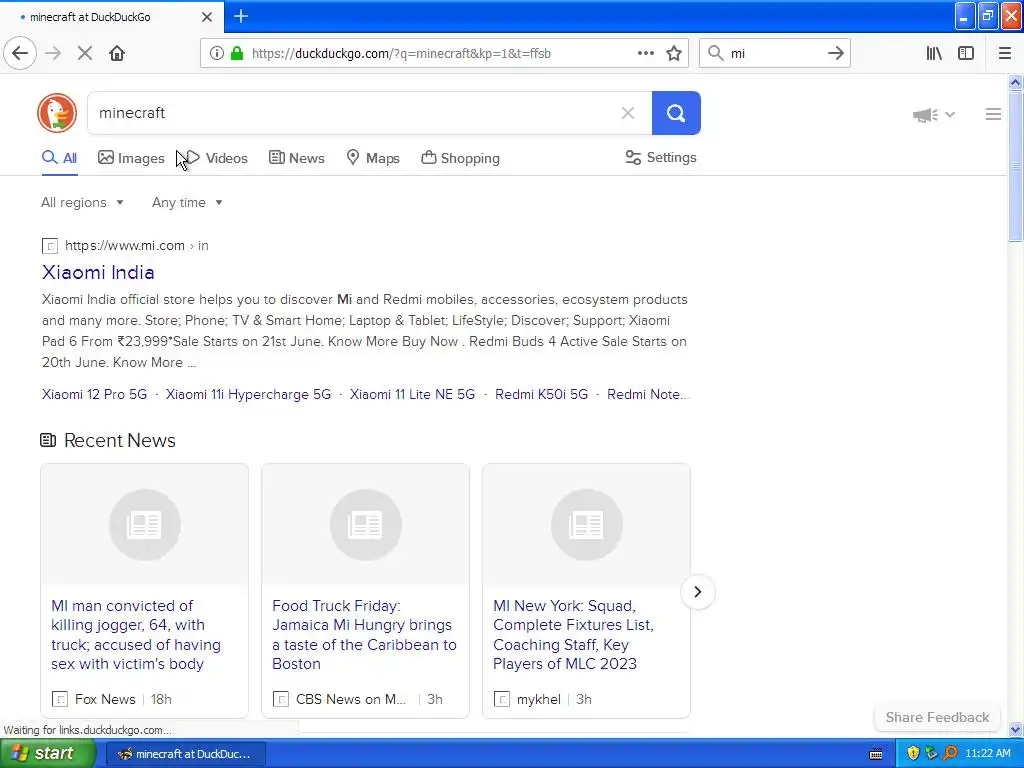The width and height of the screenshot is (1024, 768).
Task: Open Xiaomi 11 Lite NE 5G sitelink
Action: (x=412, y=394)
